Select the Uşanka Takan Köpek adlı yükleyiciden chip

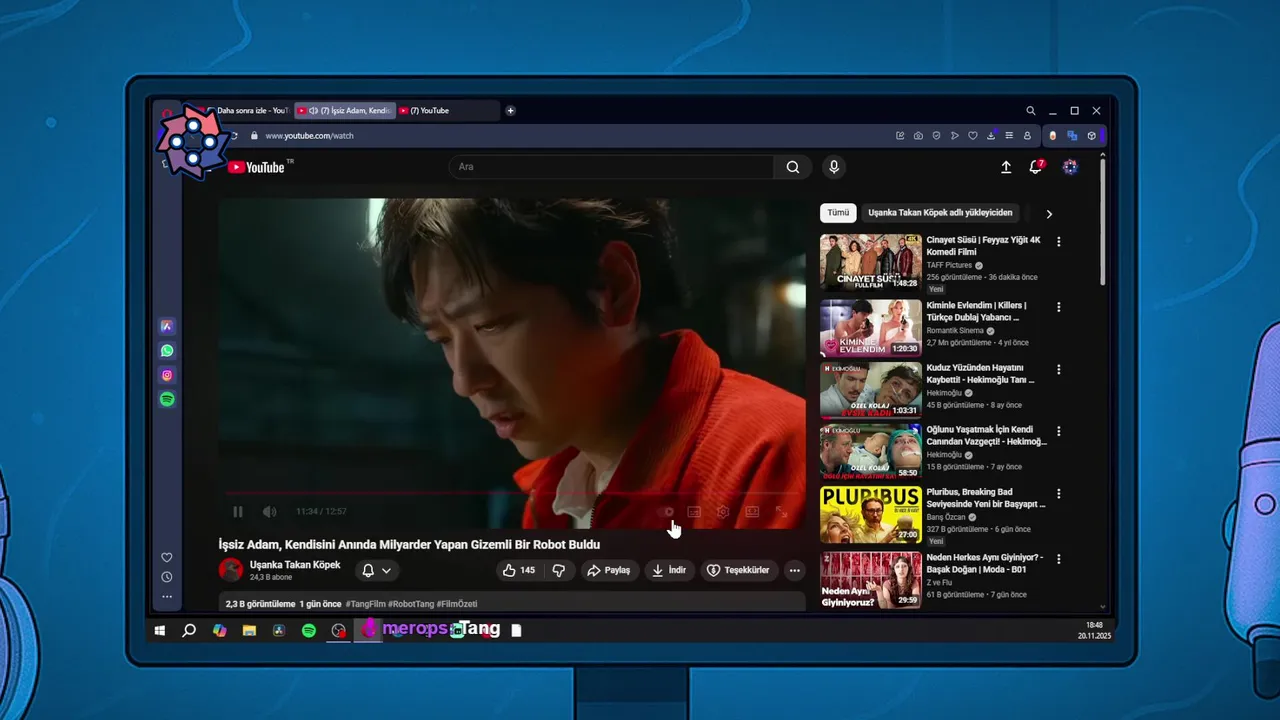(x=940, y=213)
